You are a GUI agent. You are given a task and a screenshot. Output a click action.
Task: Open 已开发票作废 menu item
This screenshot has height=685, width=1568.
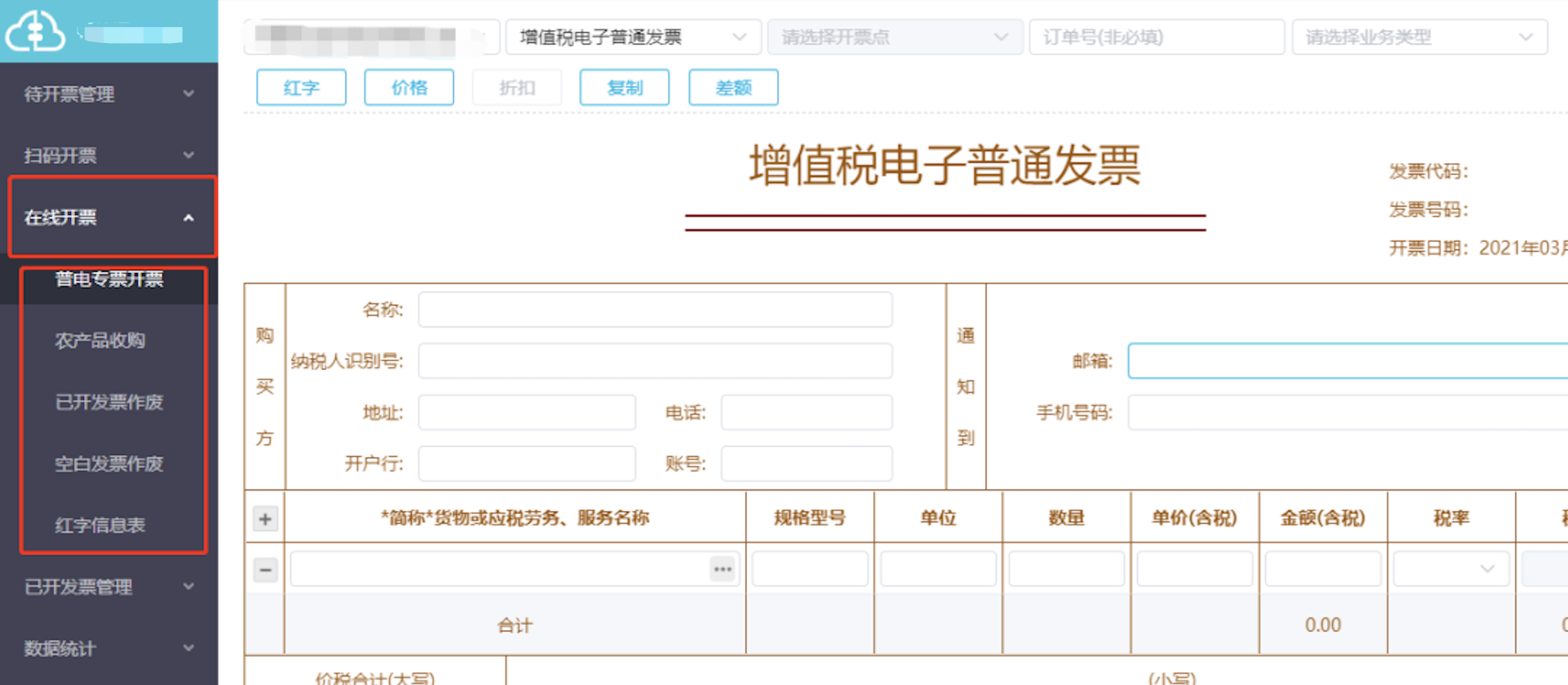(109, 402)
